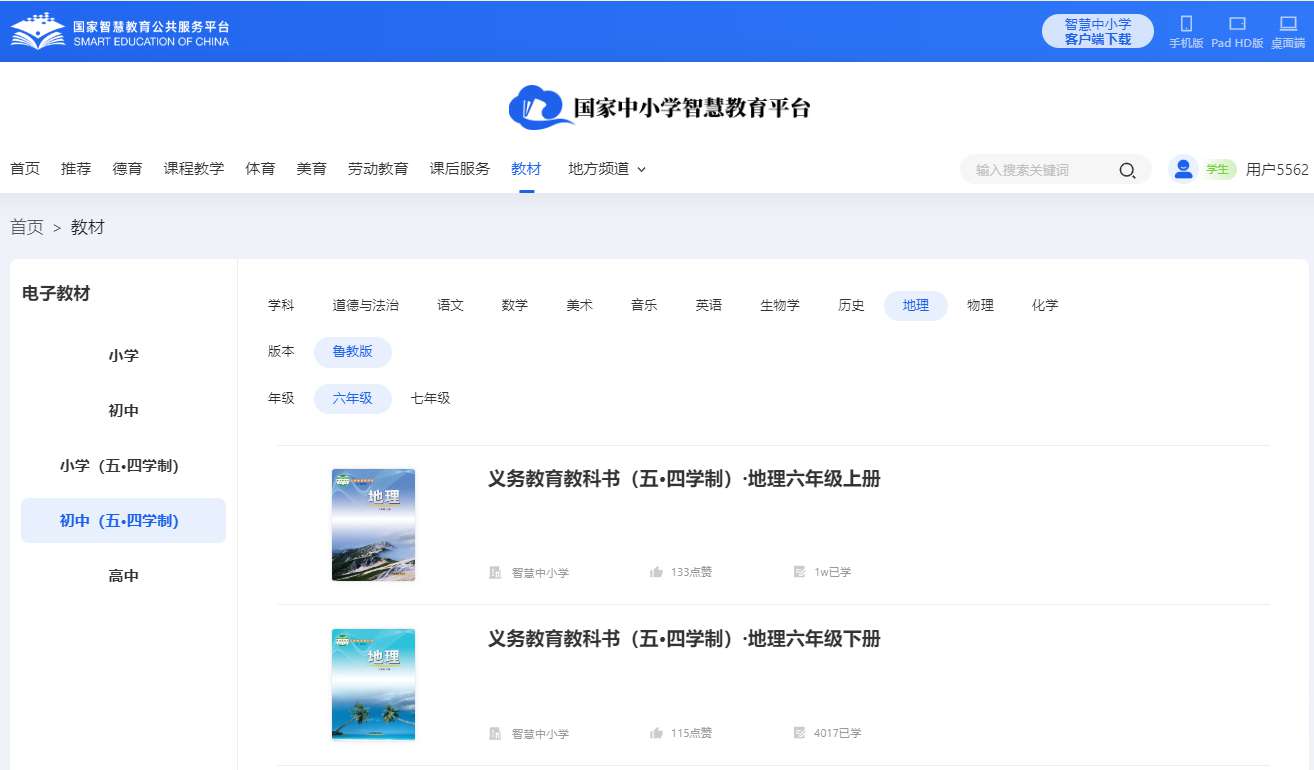The height and width of the screenshot is (770, 1314).
Task: Filter by subject 历史
Action: click(851, 305)
